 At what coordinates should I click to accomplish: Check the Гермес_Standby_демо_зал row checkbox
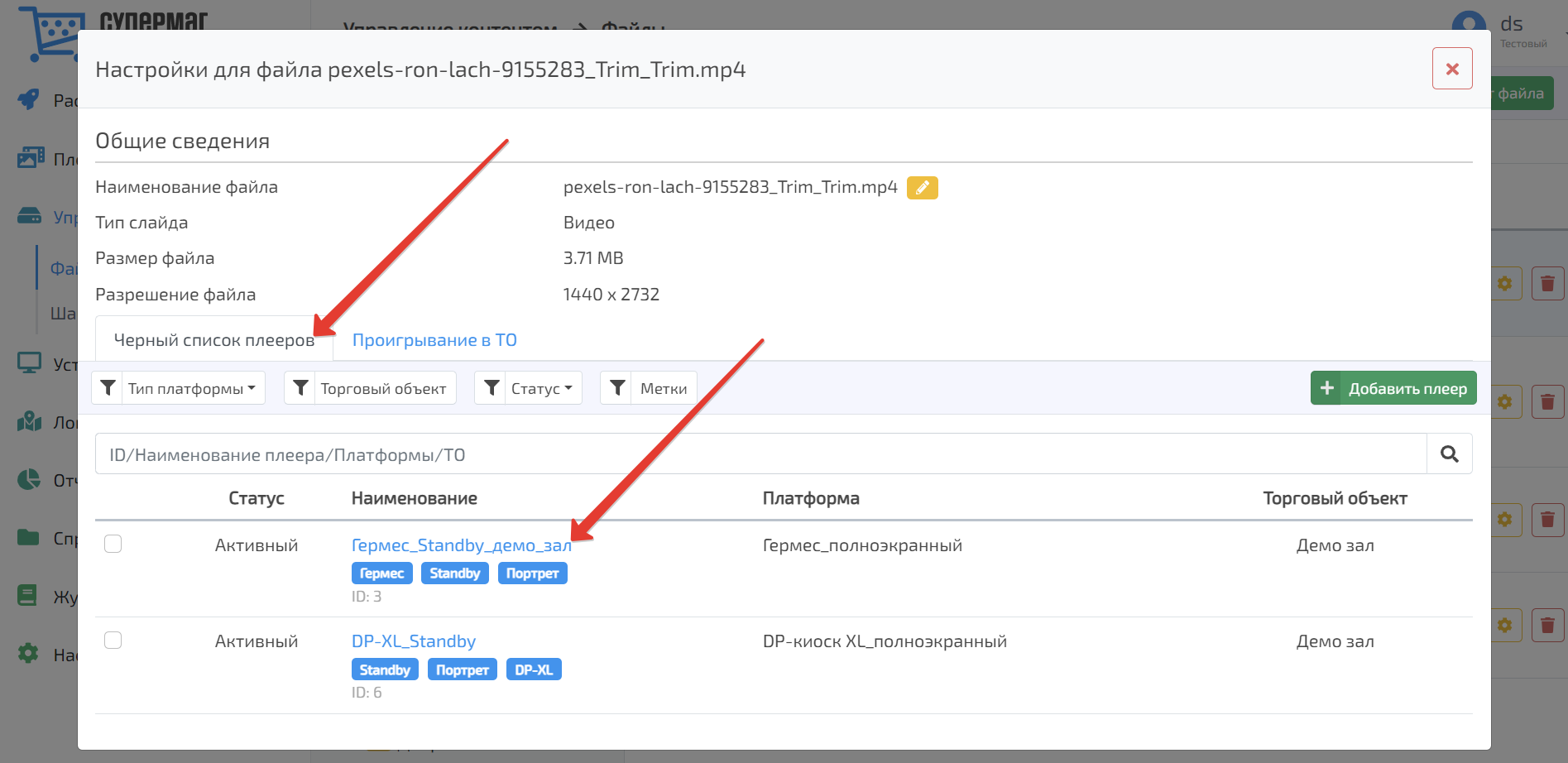click(113, 544)
